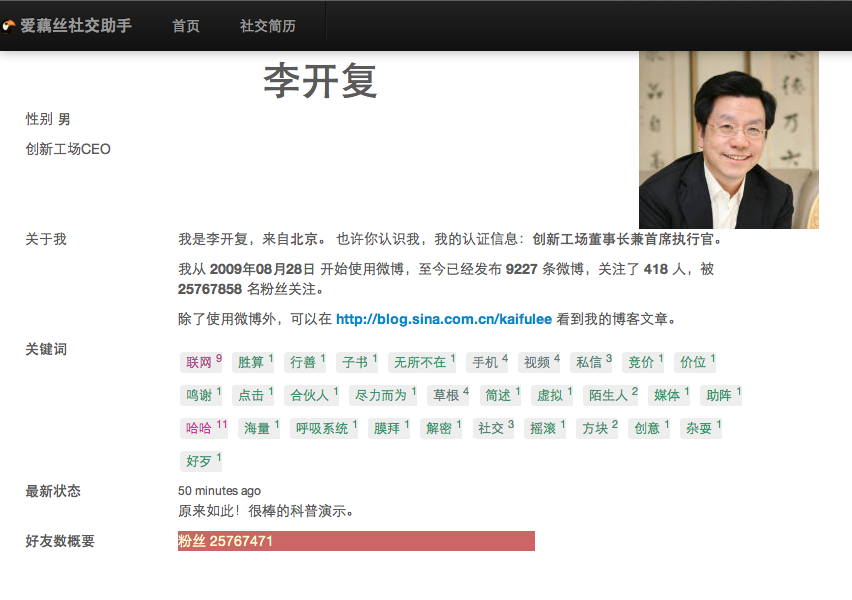The width and height of the screenshot is (852, 600).
Task: Select the 哈哈 keyword tag
Action: point(204,428)
